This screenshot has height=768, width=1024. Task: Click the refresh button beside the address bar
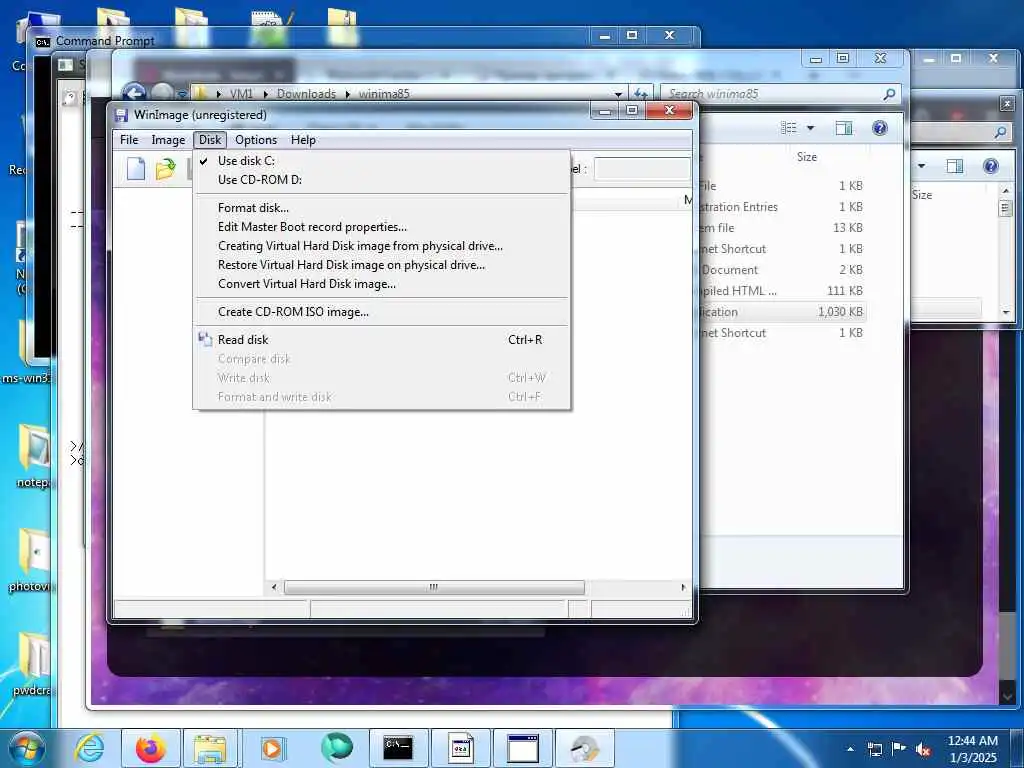[641, 94]
